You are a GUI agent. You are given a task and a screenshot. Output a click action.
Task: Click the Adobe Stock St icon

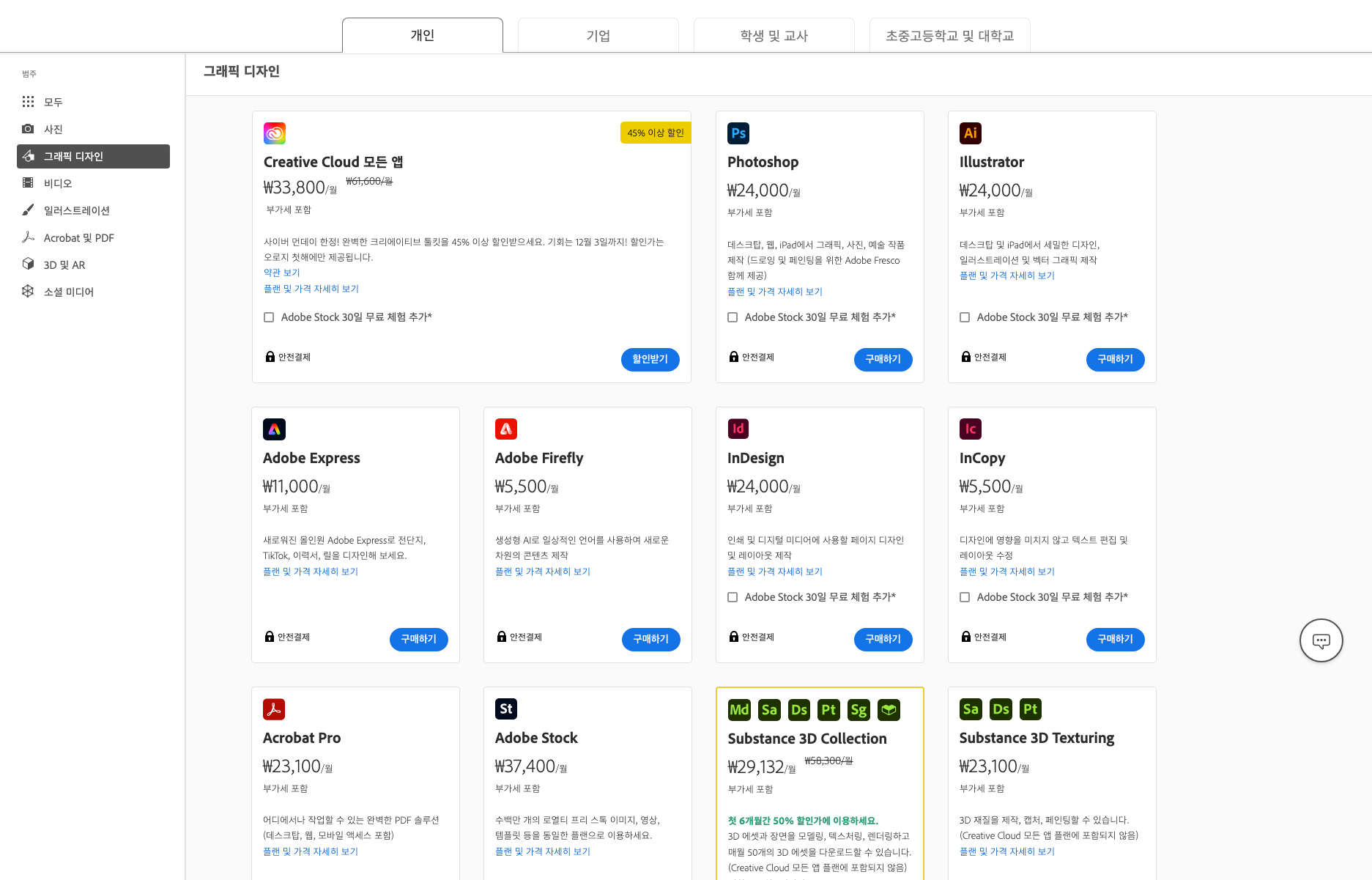505,709
